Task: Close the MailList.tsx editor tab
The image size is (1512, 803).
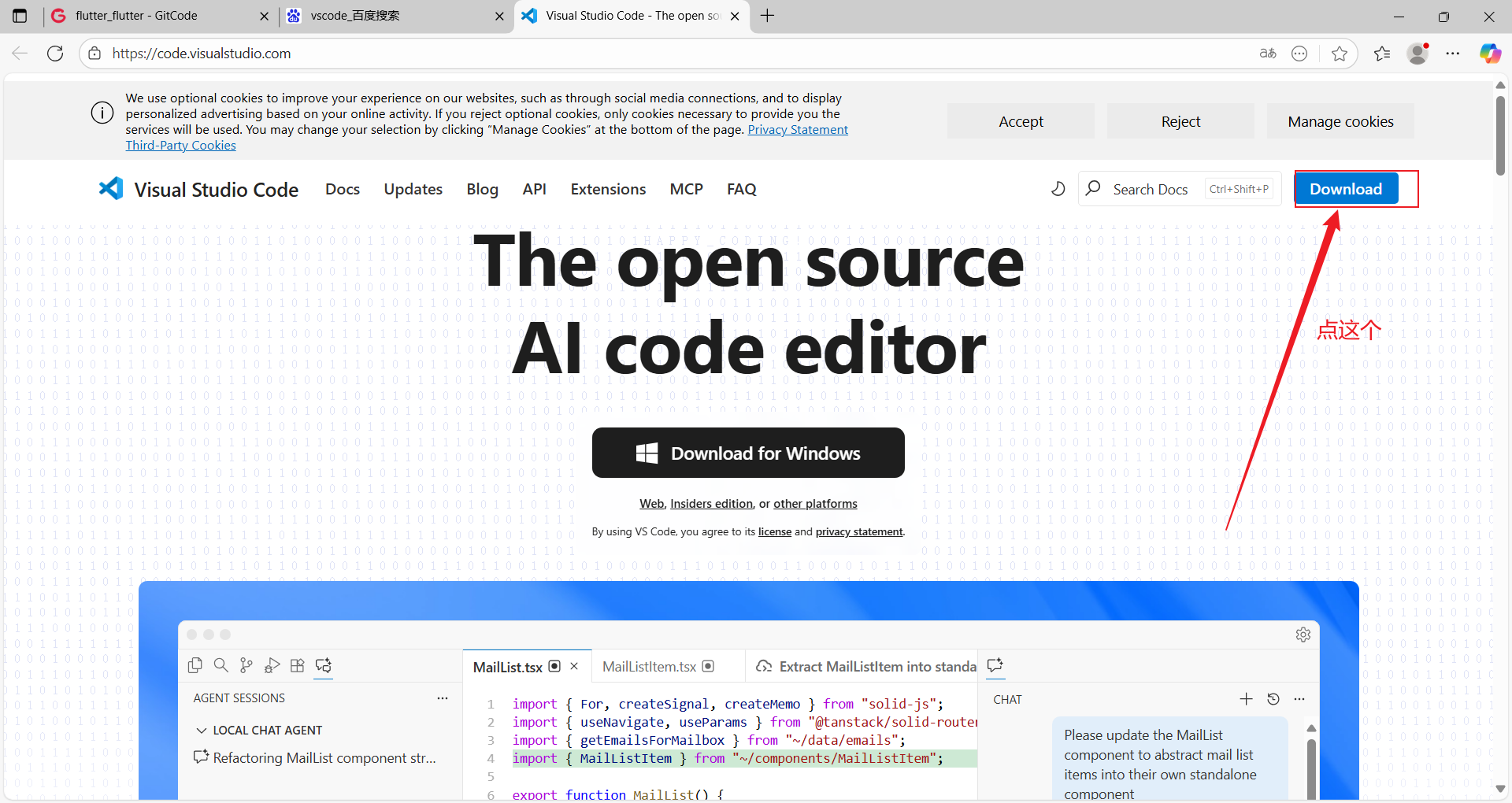Action: [x=574, y=666]
